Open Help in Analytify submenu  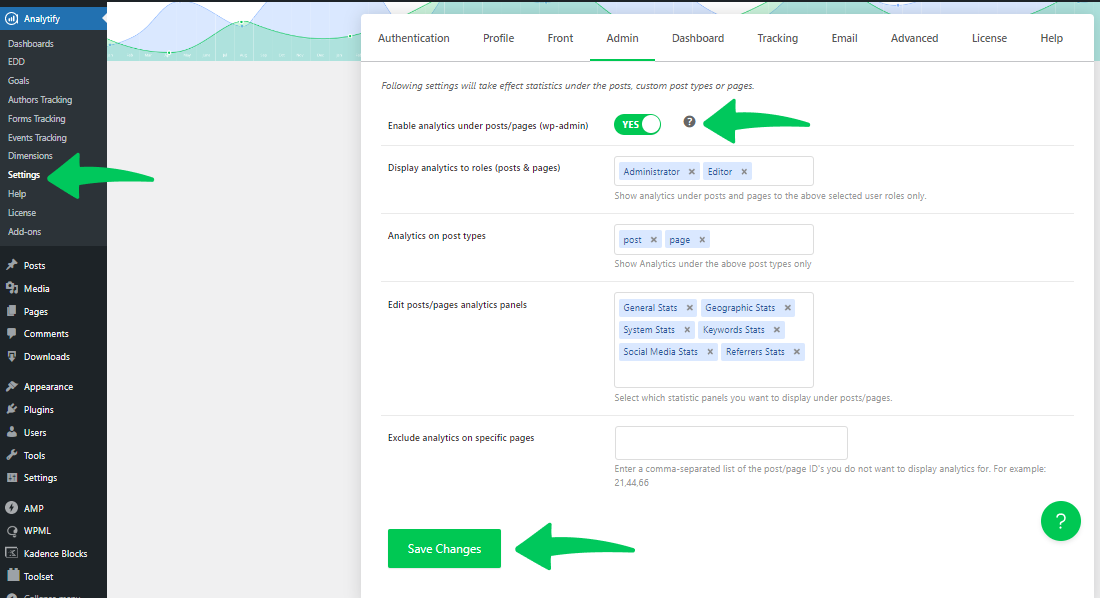point(17,194)
